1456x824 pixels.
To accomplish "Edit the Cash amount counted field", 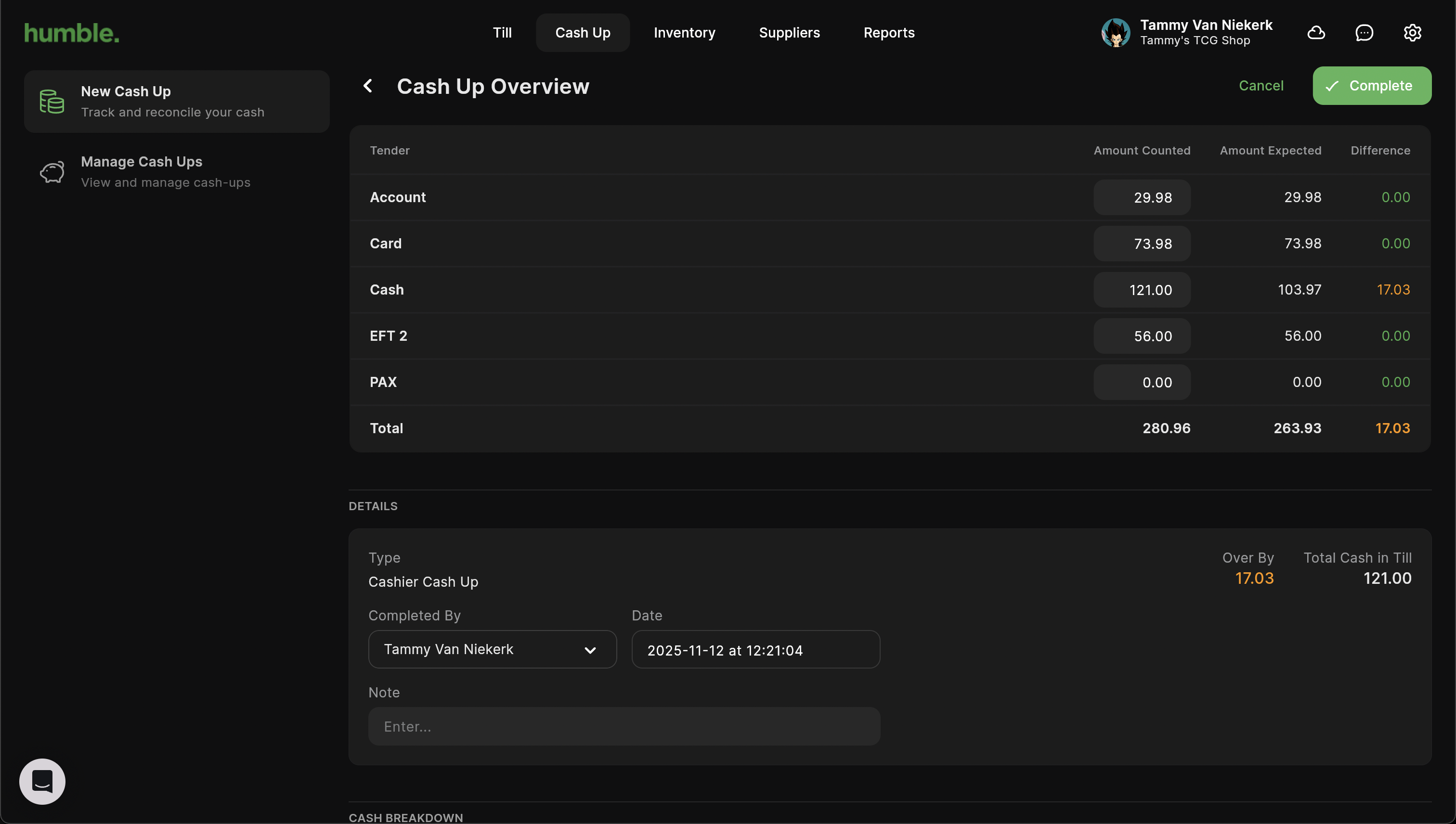I will coord(1142,290).
